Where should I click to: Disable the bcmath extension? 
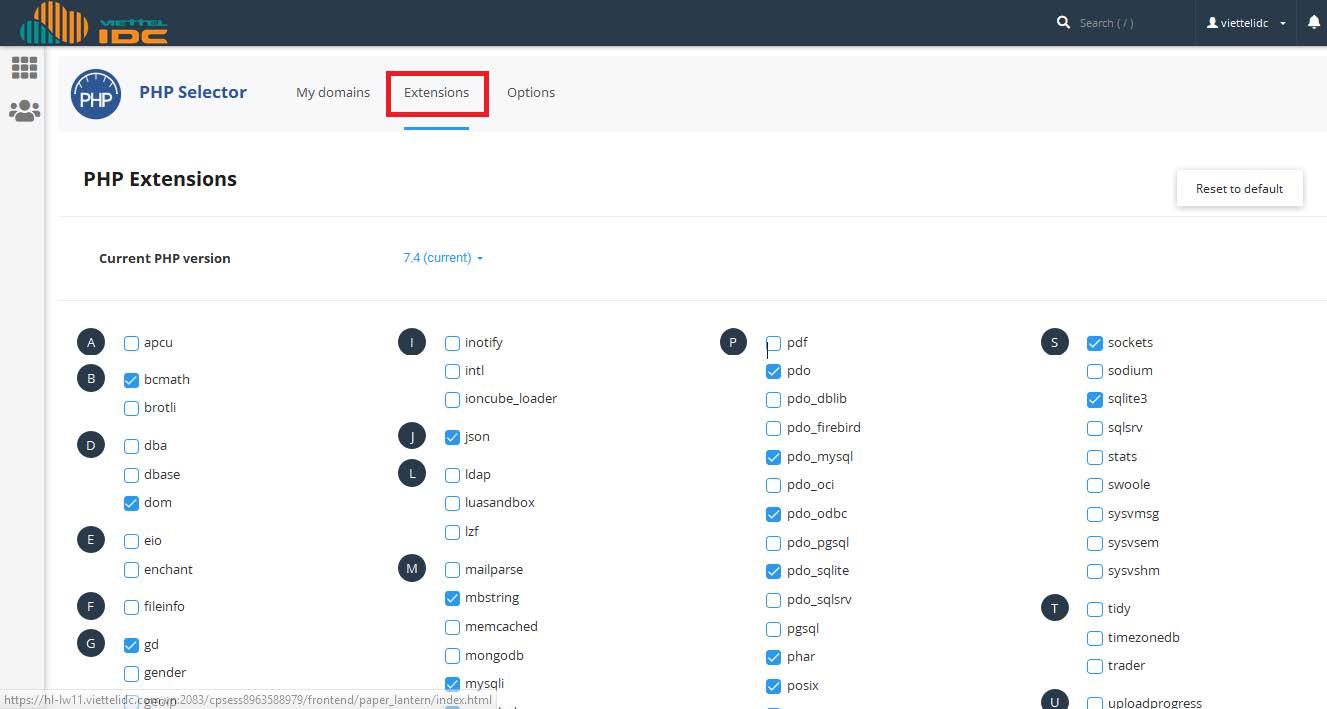pyautogui.click(x=131, y=379)
